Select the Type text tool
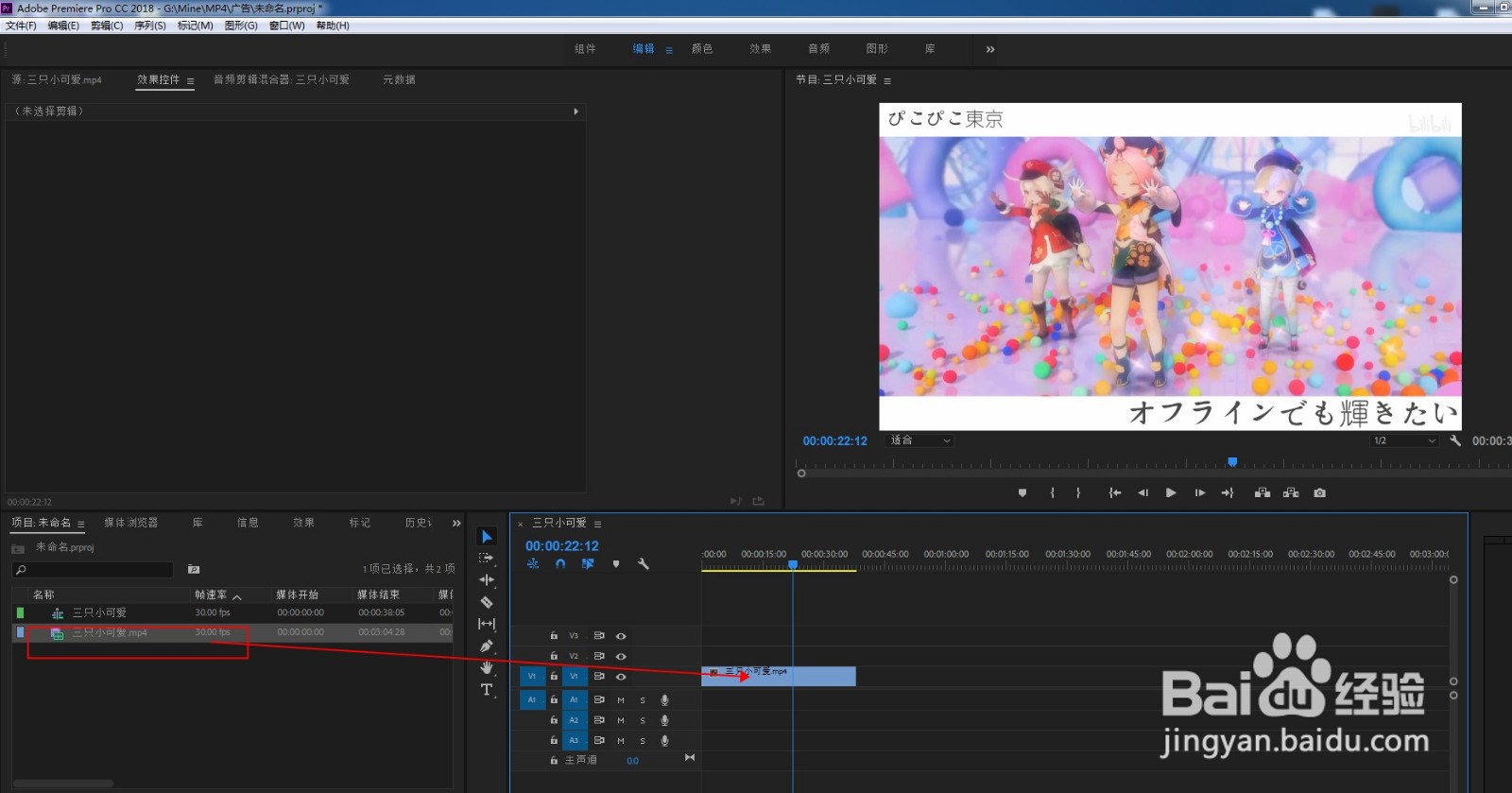This screenshot has height=793, width=1512. (487, 690)
